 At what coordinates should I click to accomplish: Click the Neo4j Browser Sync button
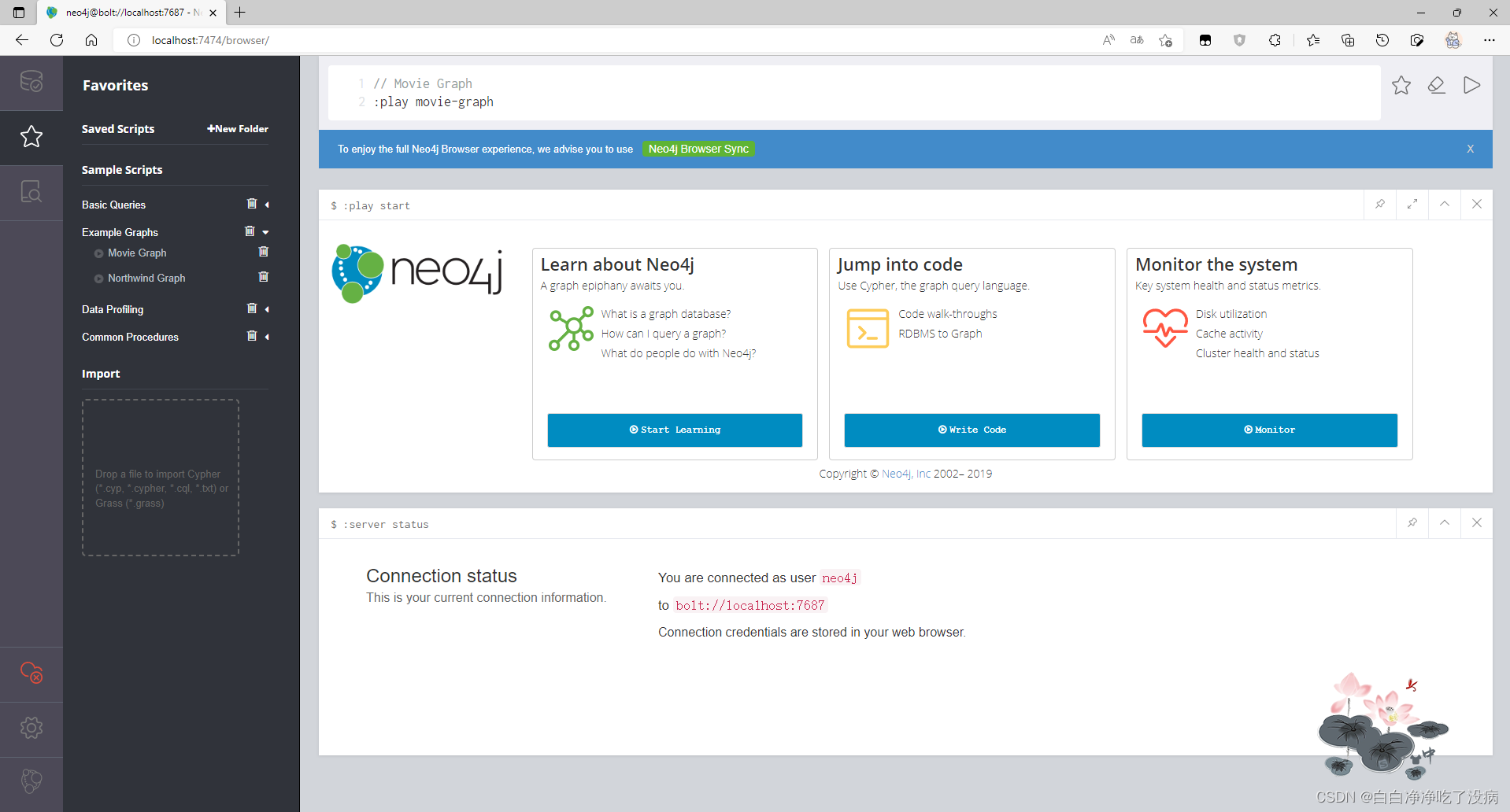(698, 149)
